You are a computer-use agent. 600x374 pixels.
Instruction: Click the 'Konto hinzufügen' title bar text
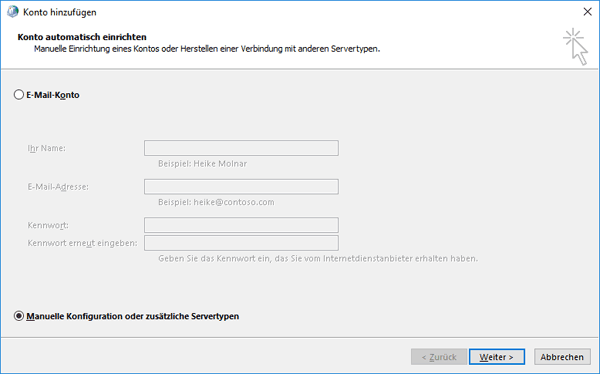(60, 12)
